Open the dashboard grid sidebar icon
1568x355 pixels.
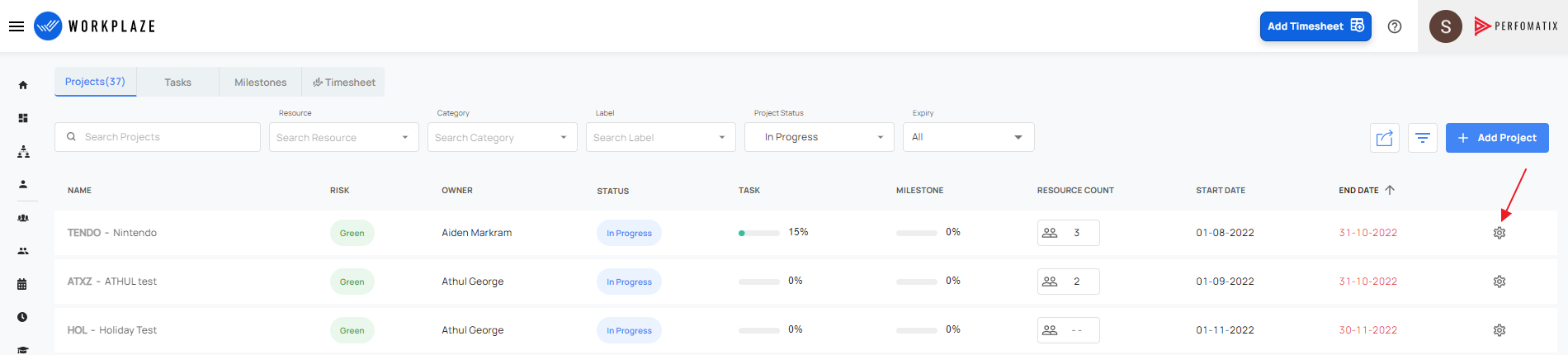pyautogui.click(x=23, y=118)
